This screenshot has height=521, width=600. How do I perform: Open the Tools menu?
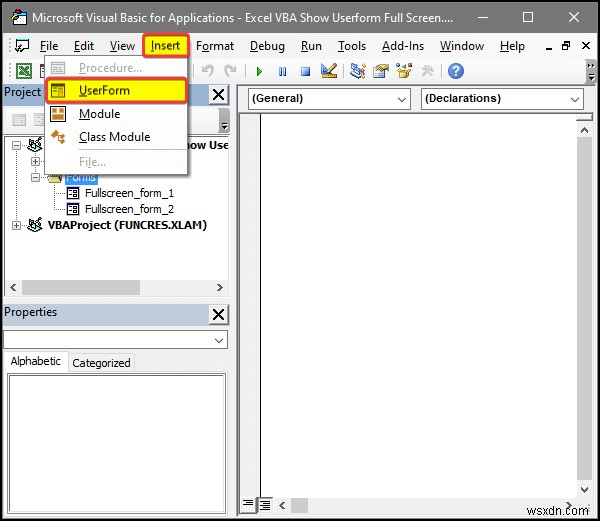coord(352,46)
